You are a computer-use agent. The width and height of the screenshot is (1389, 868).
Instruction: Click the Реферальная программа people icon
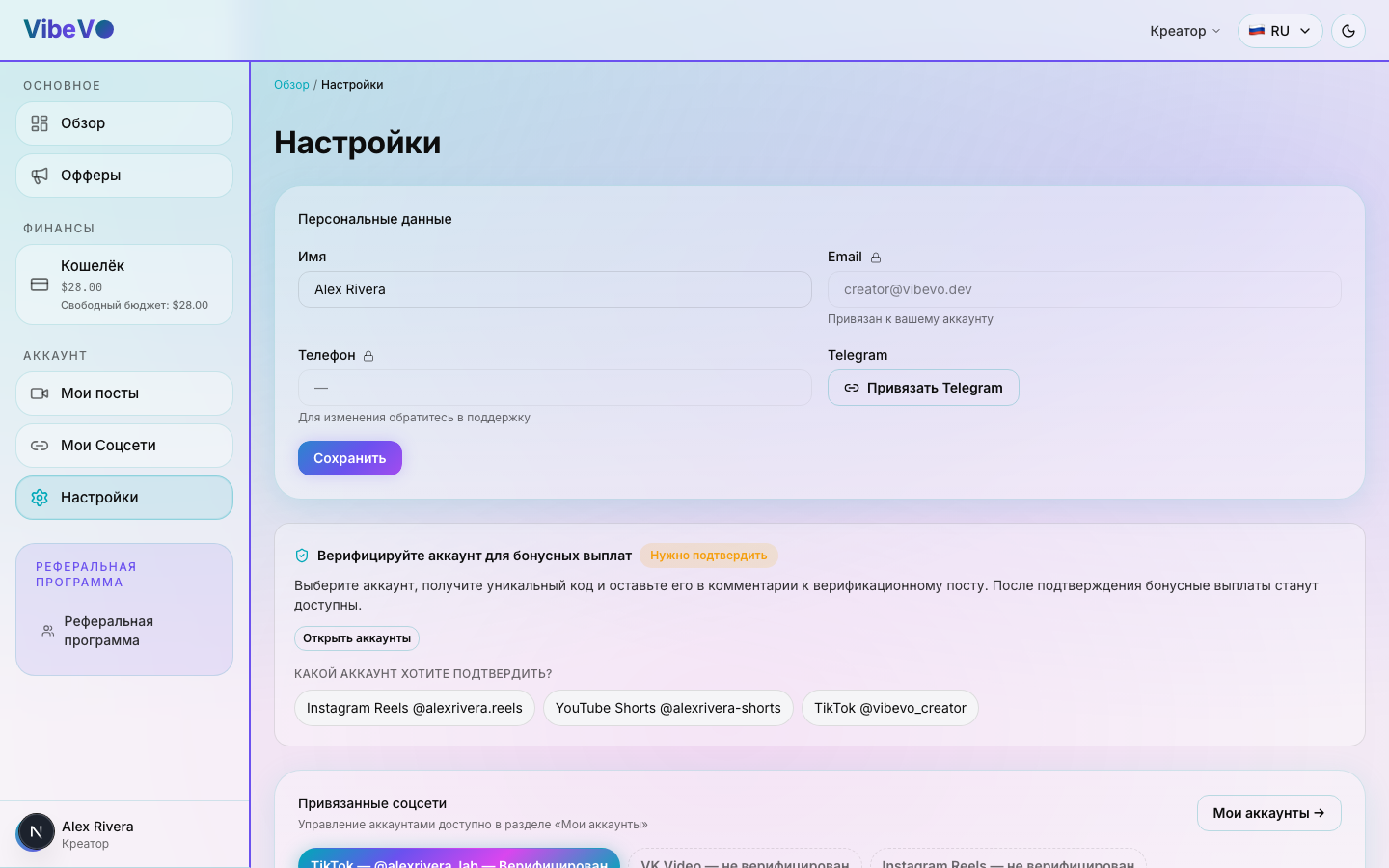48,631
